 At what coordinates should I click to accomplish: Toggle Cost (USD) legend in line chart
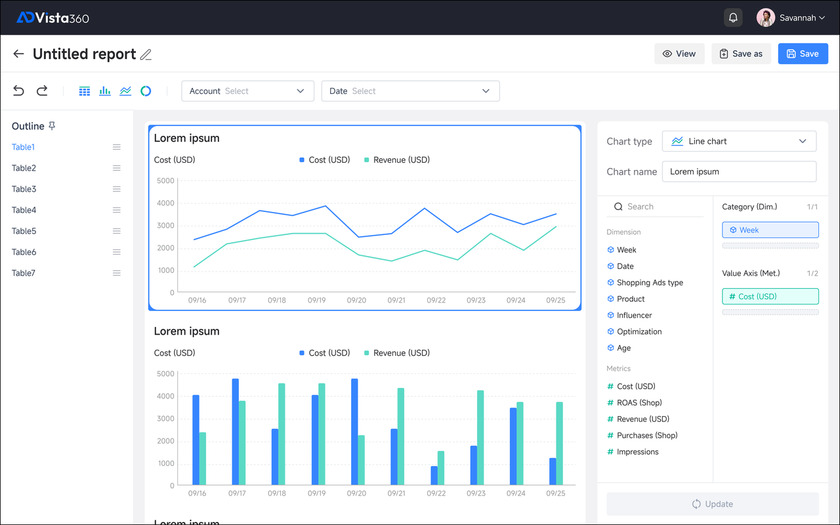(x=325, y=160)
